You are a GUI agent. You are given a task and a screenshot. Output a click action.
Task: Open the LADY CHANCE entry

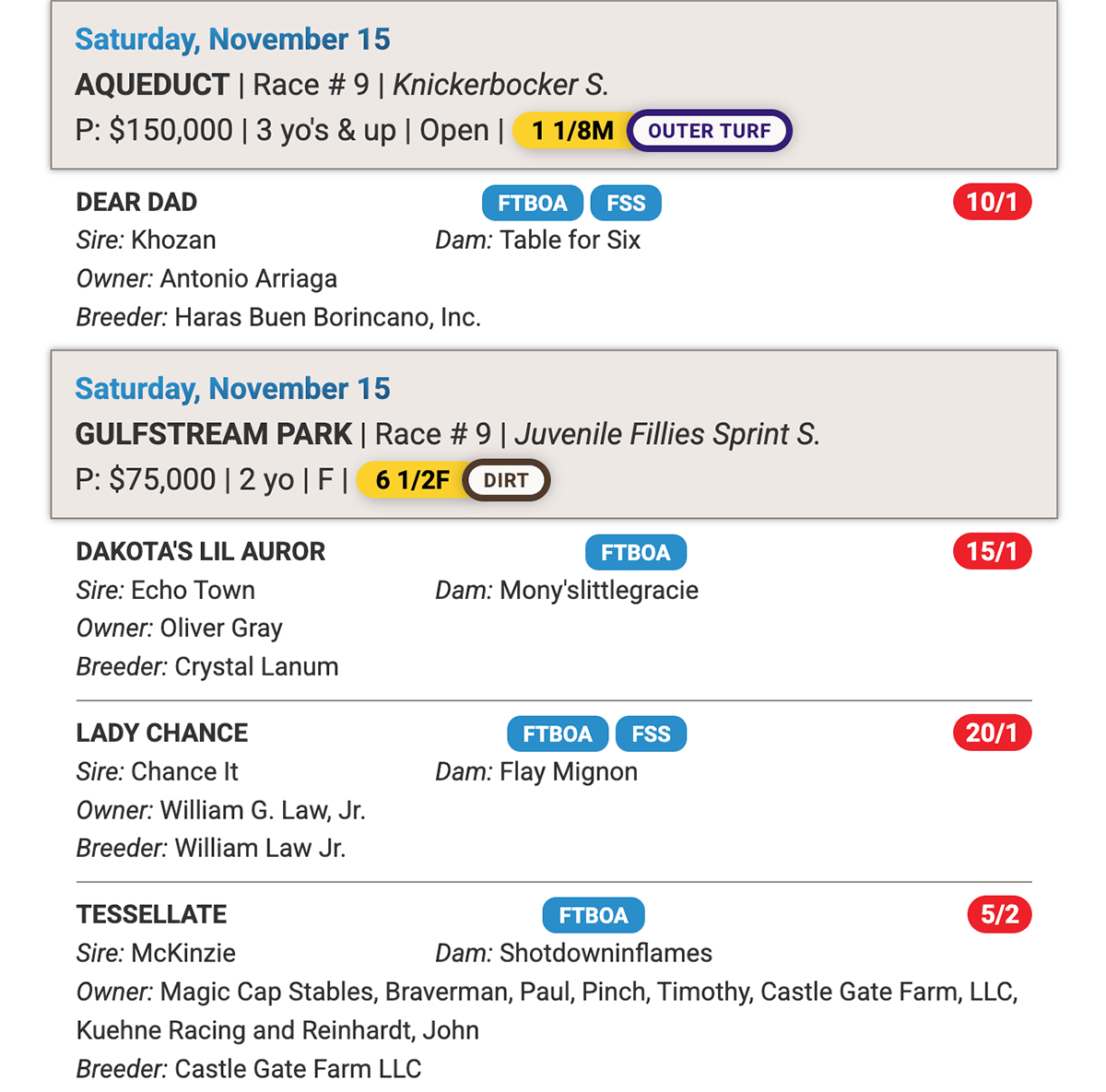[x=162, y=733]
